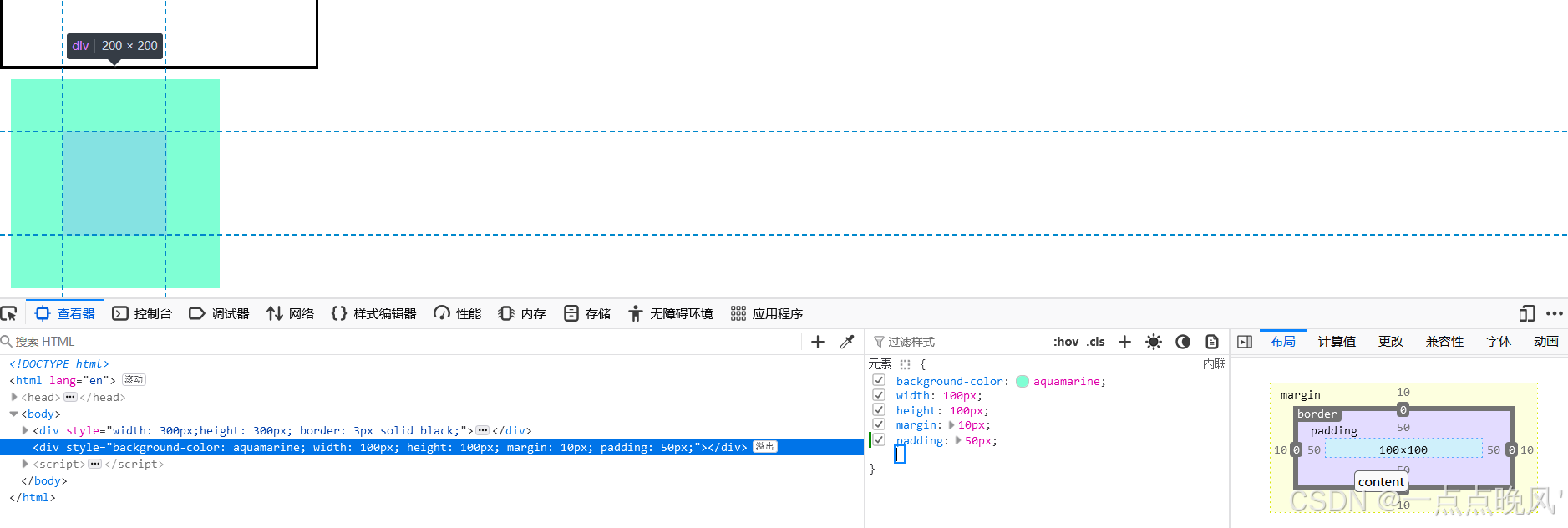Collapse the three-pane inspector sidebar toggle

1245,342
